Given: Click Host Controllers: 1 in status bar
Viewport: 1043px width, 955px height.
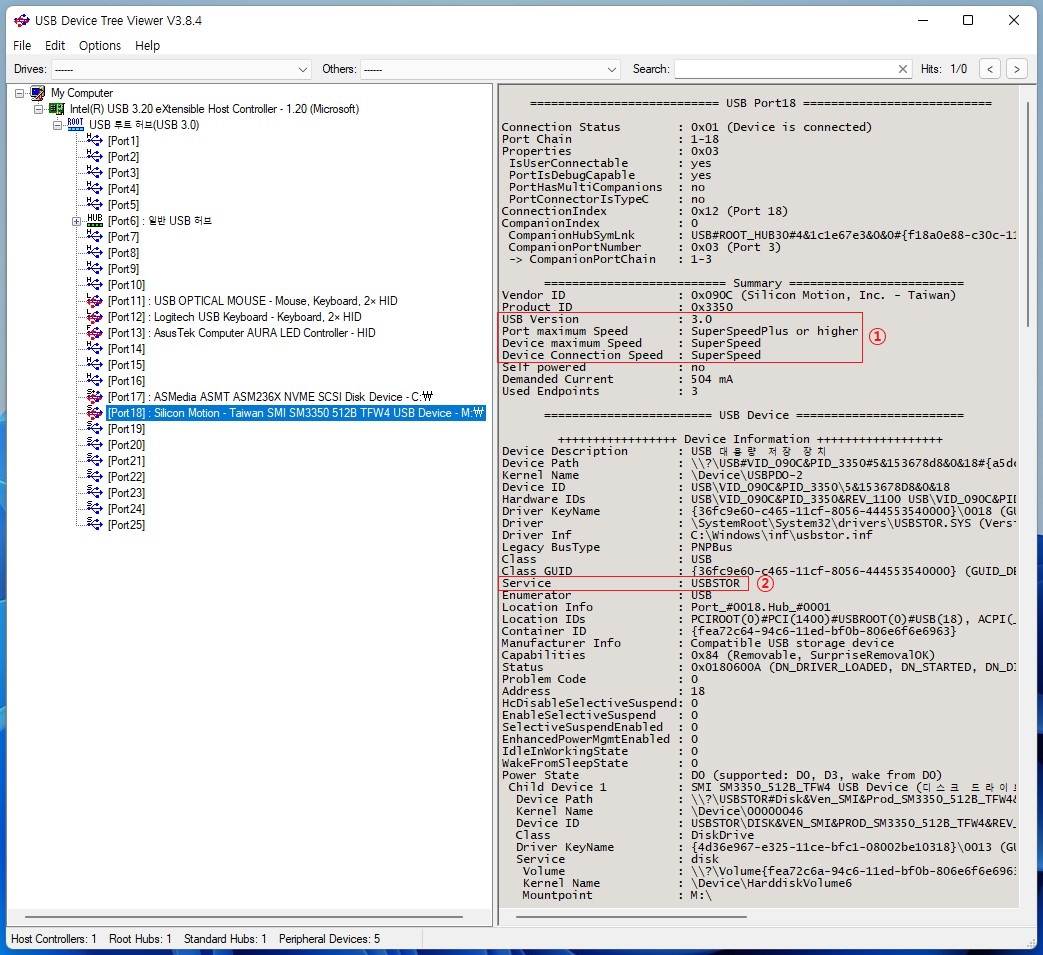Looking at the screenshot, I should 54,939.
